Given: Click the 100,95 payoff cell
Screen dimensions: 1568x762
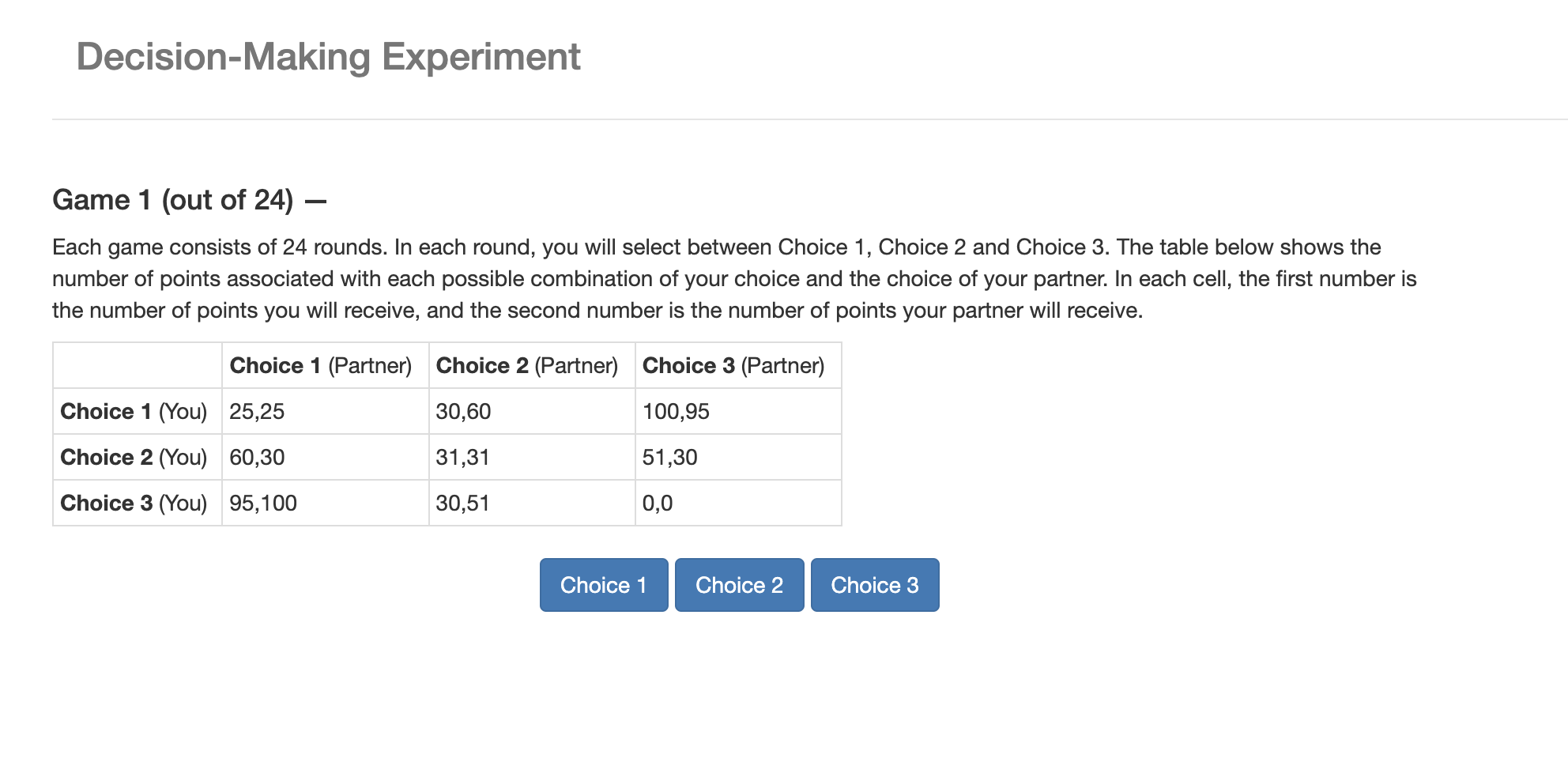Looking at the screenshot, I should tap(738, 411).
